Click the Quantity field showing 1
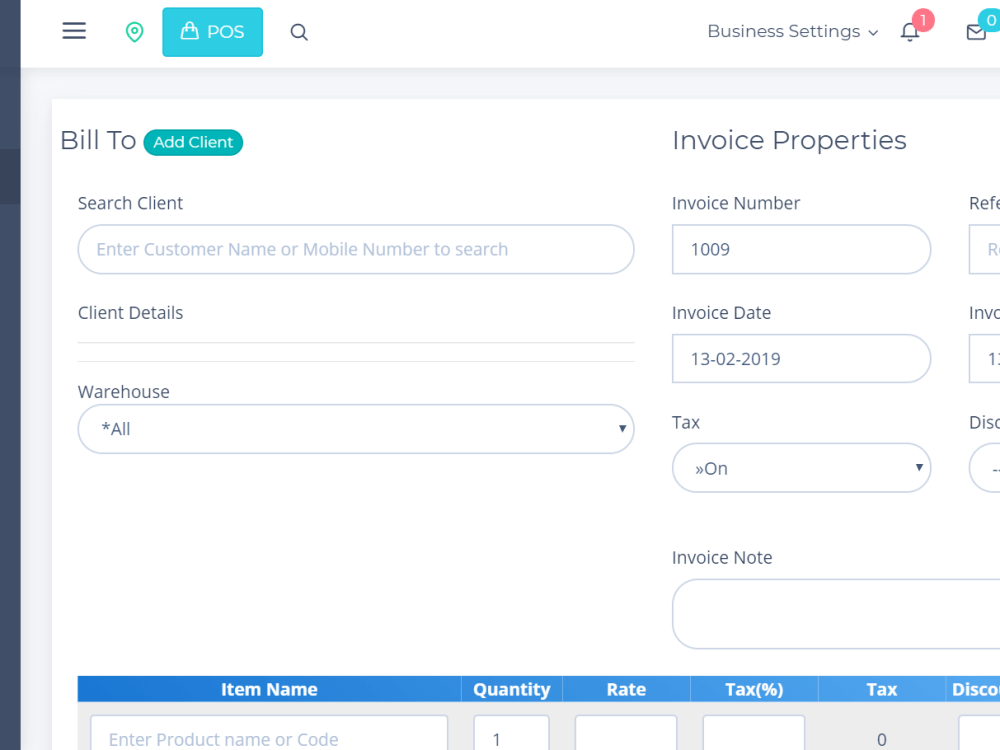Screen dimensions: 1000x750 511,733
